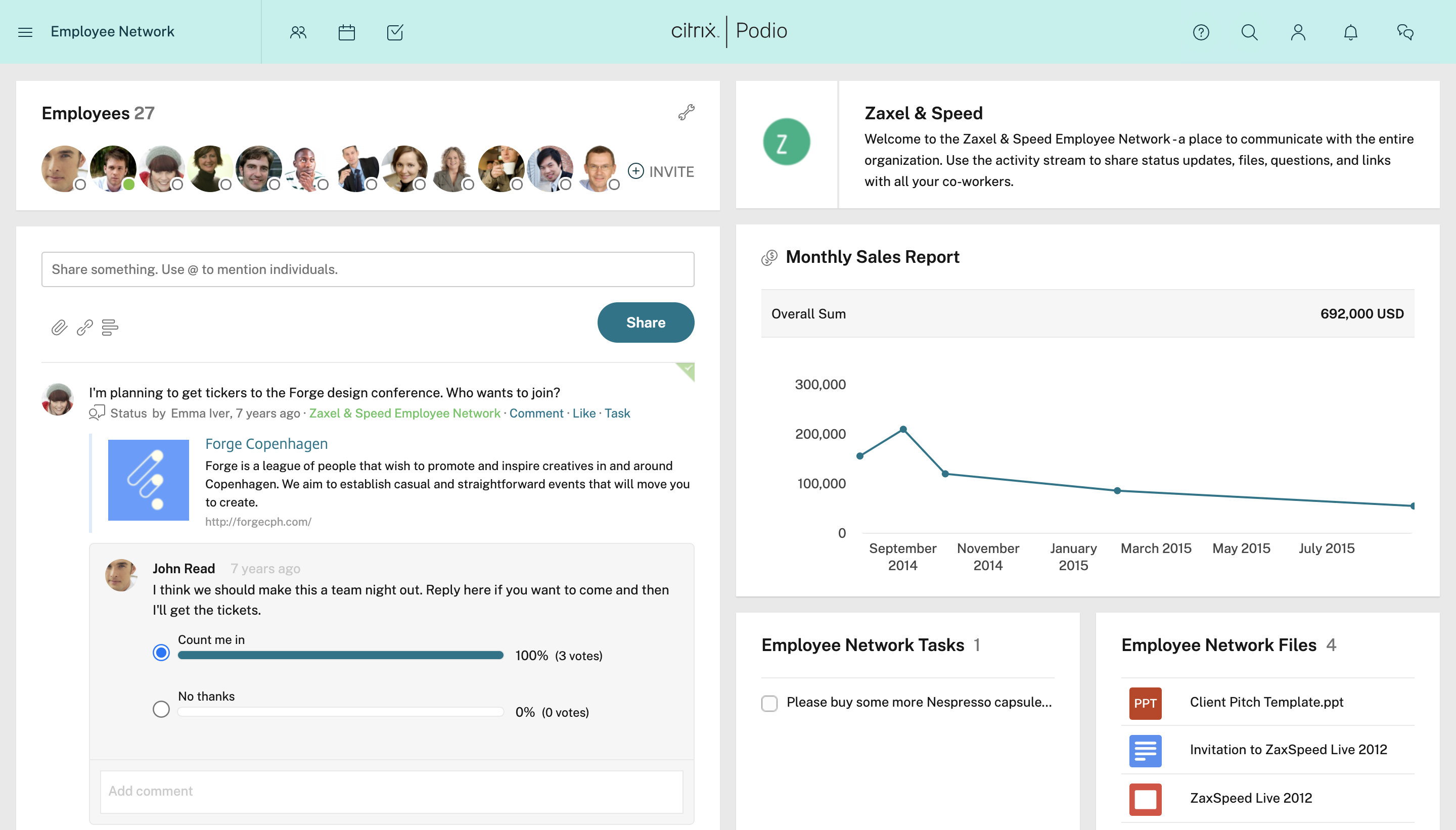Open the search magnifier icon
Image resolution: width=1456 pixels, height=830 pixels.
click(x=1249, y=32)
